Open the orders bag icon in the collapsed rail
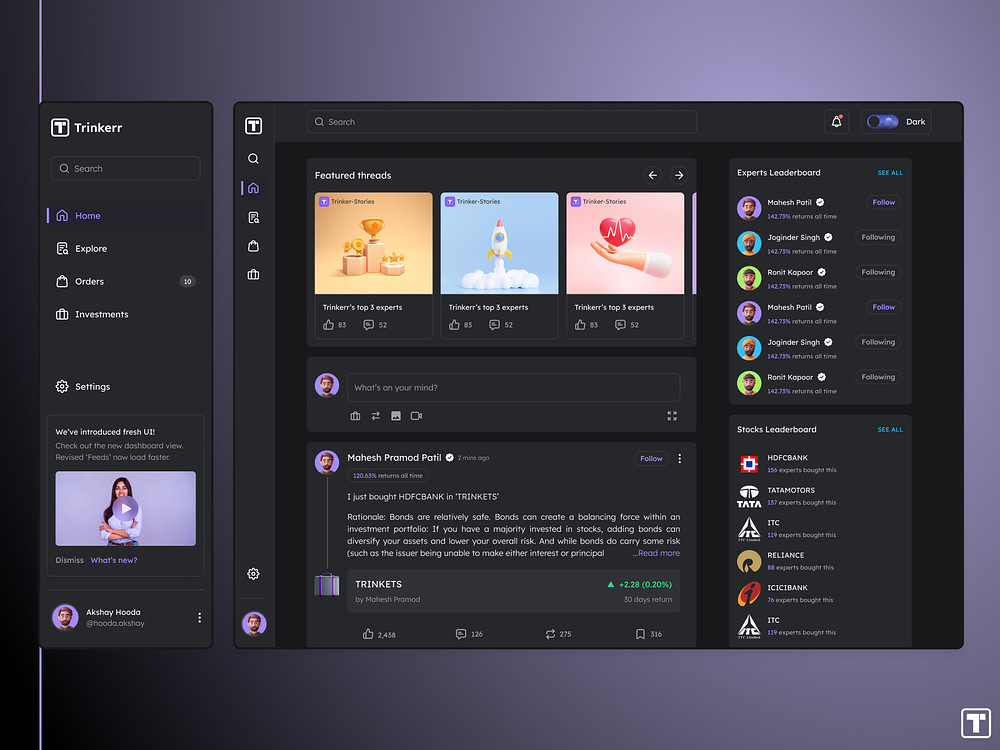1000x750 pixels. (253, 246)
